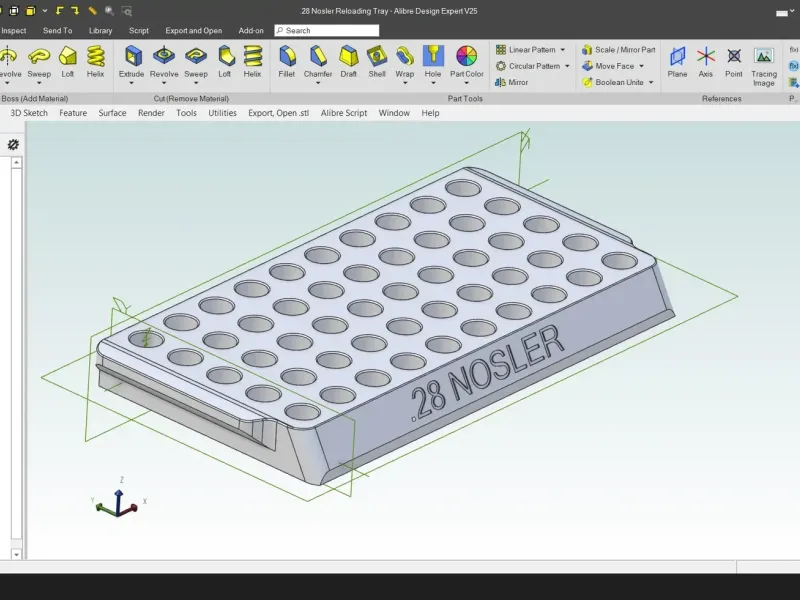Image resolution: width=800 pixels, height=600 pixels.
Task: Open the Script ribbon tab
Action: coord(139,31)
